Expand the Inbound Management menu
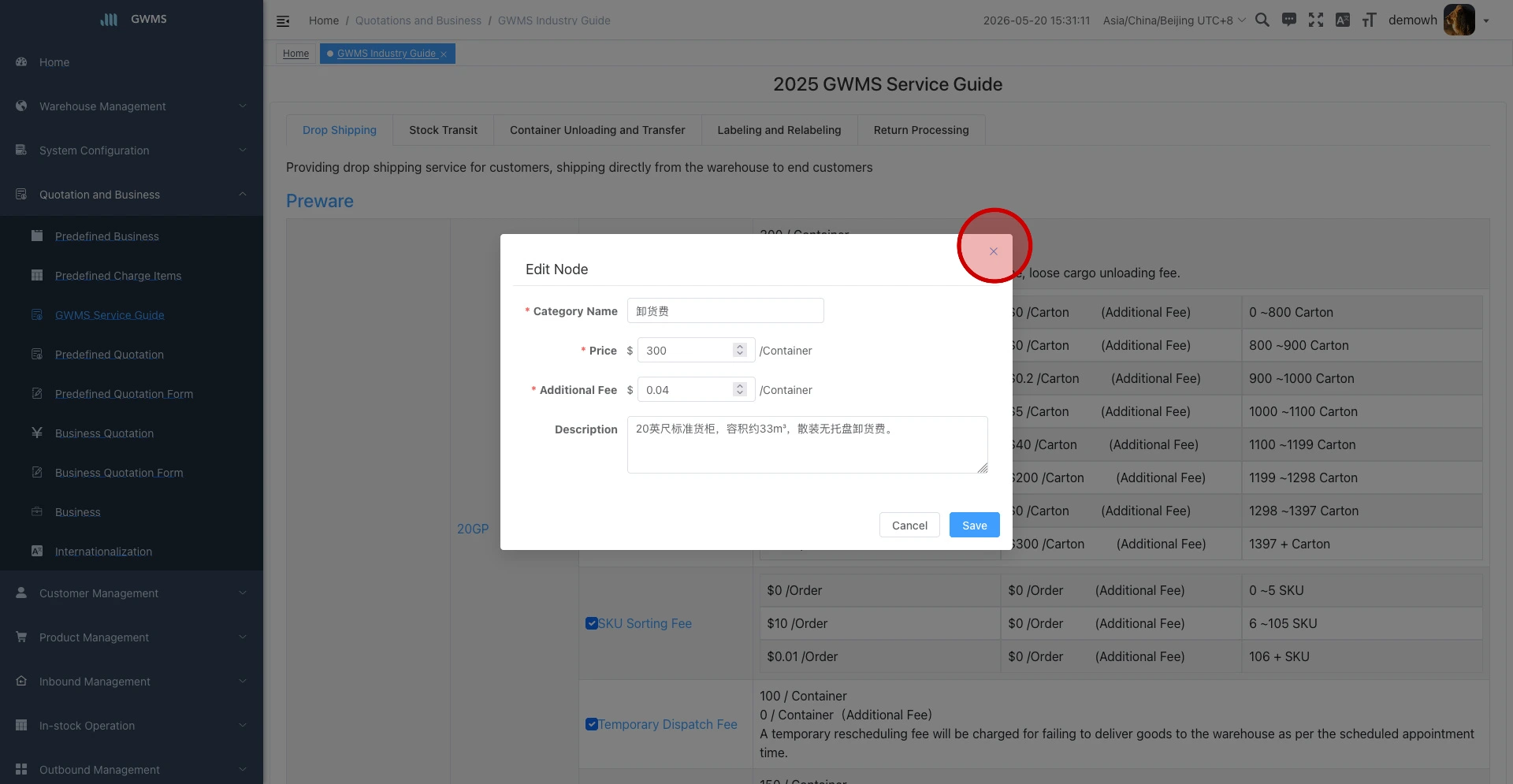 132,682
